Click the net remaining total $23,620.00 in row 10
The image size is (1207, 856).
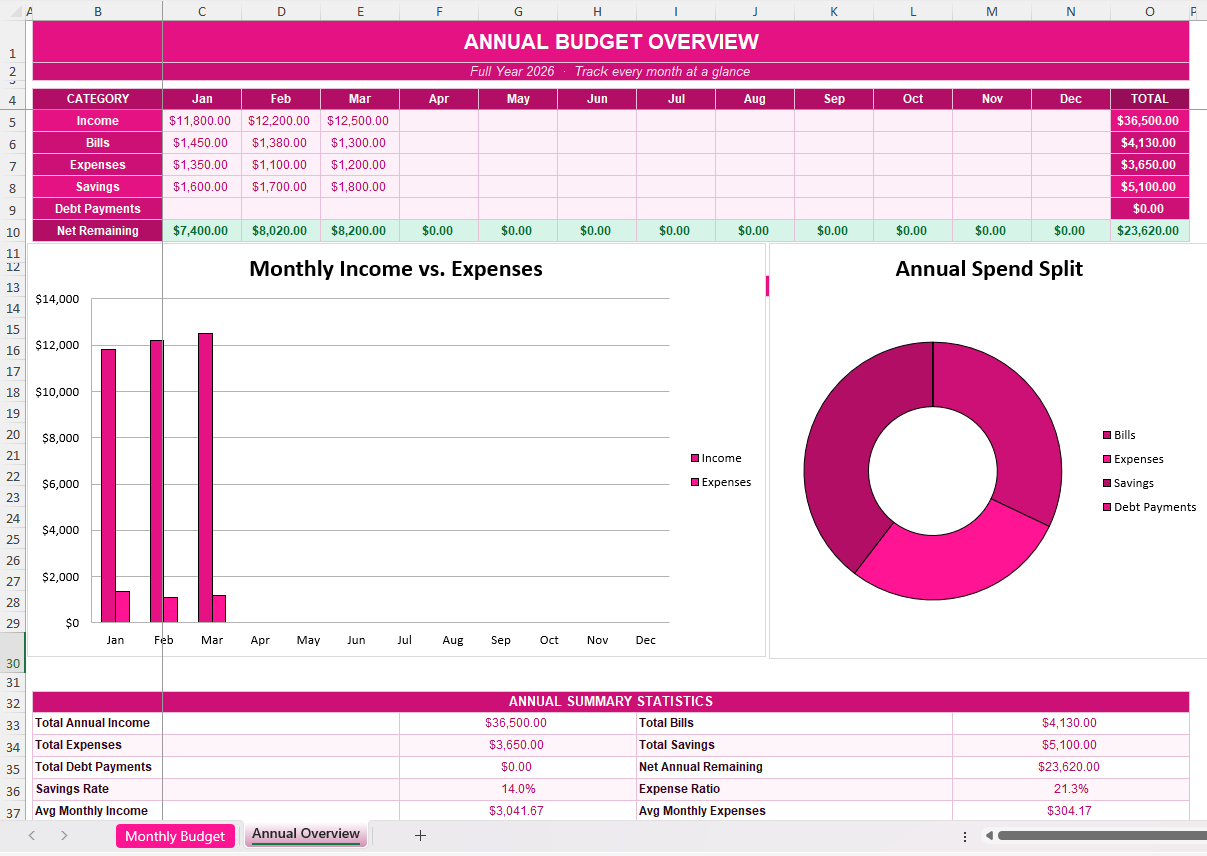1149,231
